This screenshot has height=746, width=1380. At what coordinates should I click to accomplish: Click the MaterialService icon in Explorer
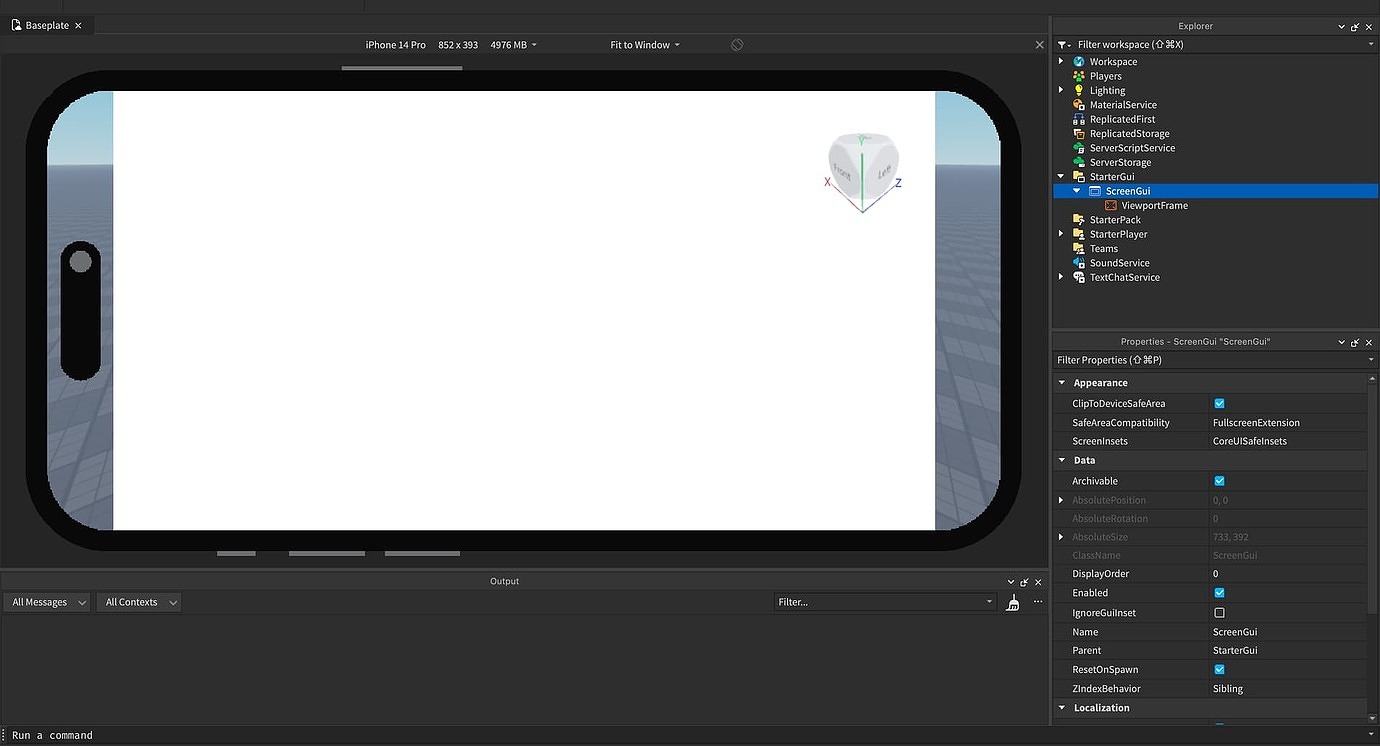click(1078, 104)
